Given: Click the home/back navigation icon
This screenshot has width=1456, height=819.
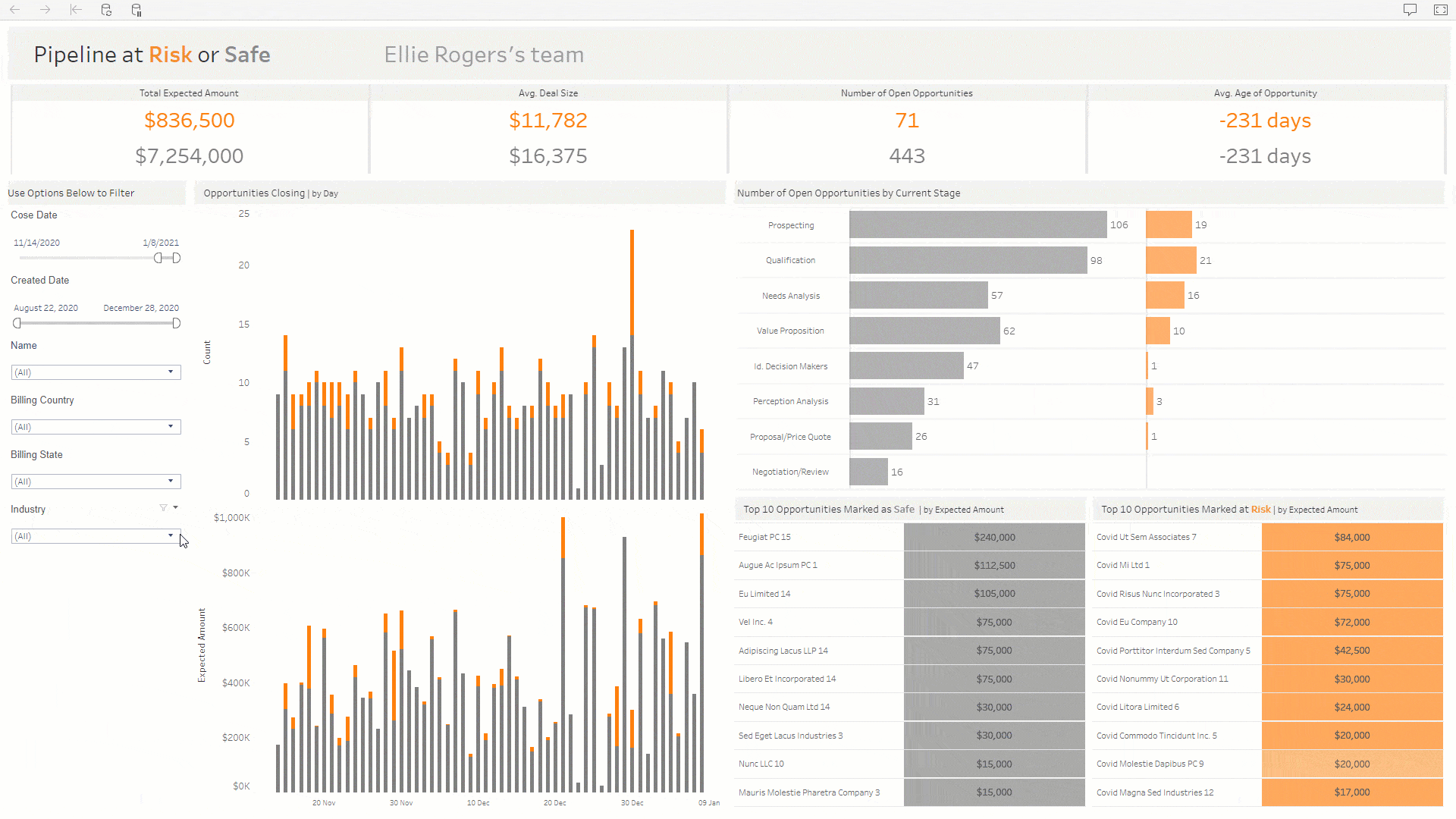Looking at the screenshot, I should pyautogui.click(x=77, y=10).
